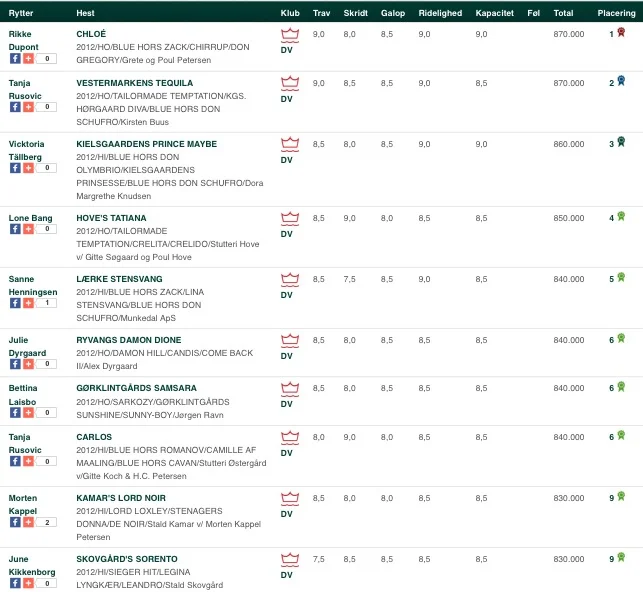
Task: Open rider Morten Kappel's profile
Action: 23,505
